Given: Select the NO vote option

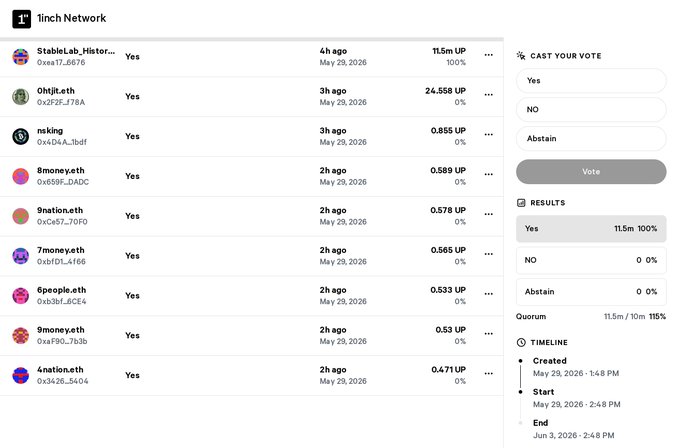Looking at the screenshot, I should 591,110.
